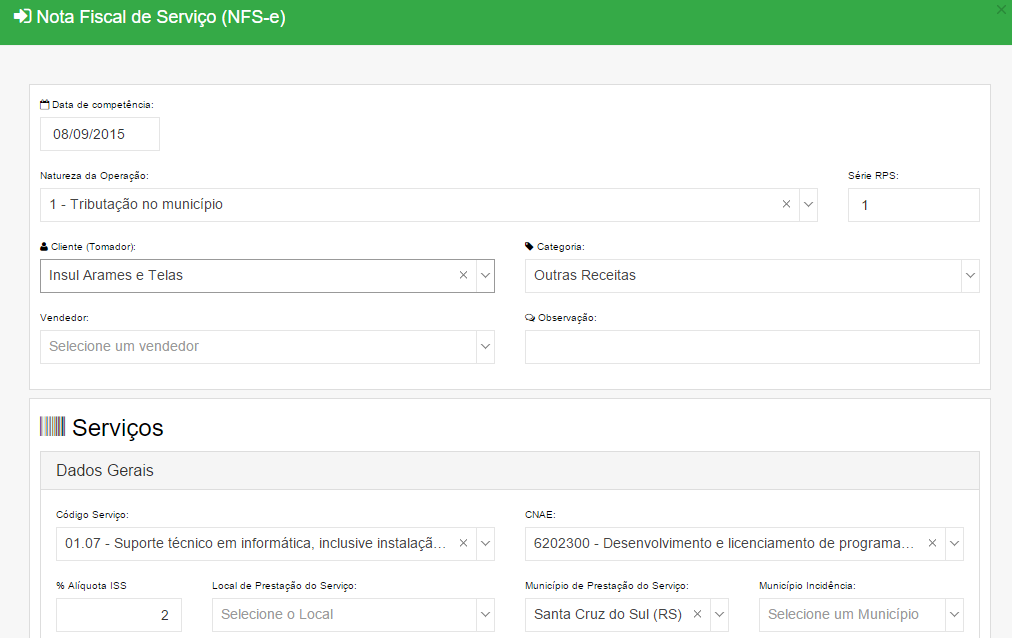1012x638 pixels.
Task: Close the Nota Fiscal de Serviço dialog
Action: pyautogui.click(x=1002, y=8)
